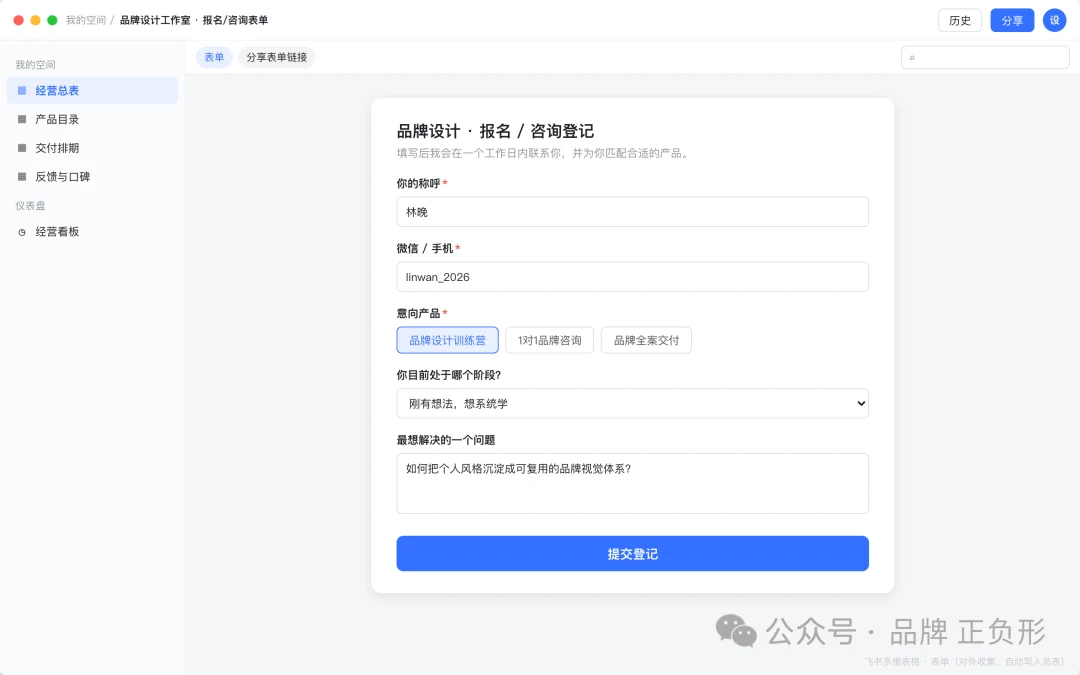Focus the 你的称呼 input field
This screenshot has width=1080, height=675.
point(632,212)
